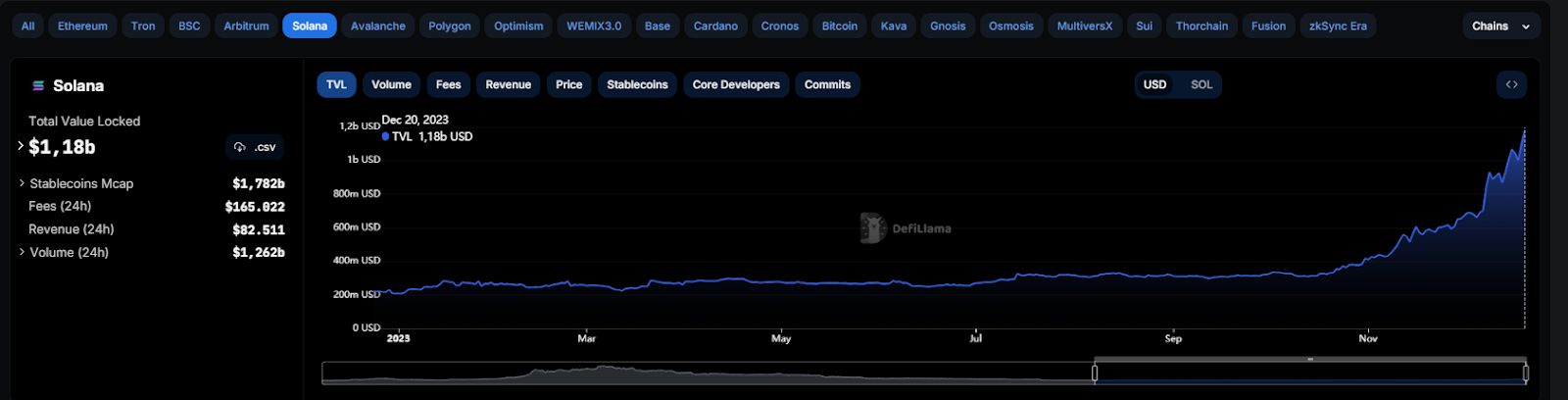
Task: Click the Stablecoins Mcap value $1,782b
Action: click(259, 183)
